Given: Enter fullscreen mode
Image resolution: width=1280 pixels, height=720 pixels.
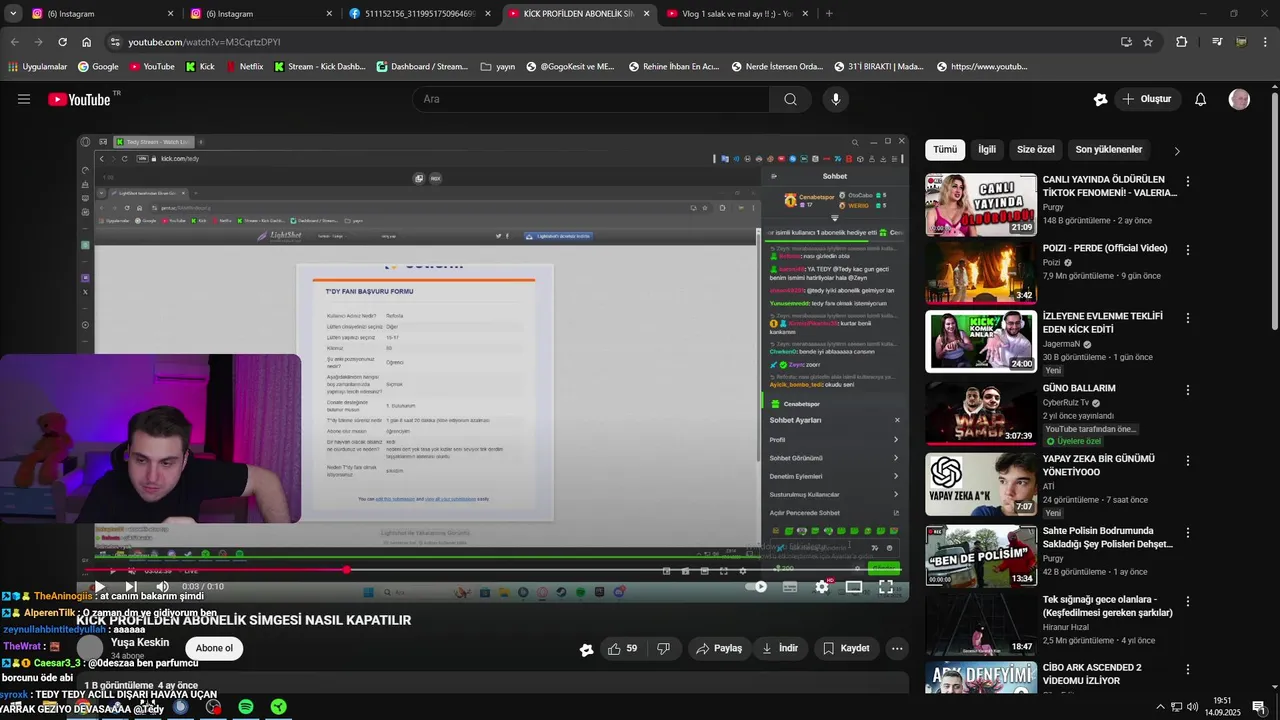Looking at the screenshot, I should [x=886, y=587].
